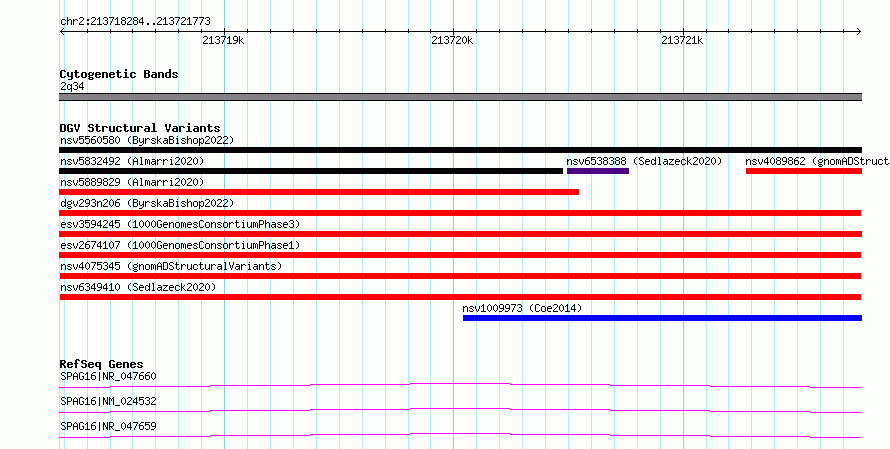Screen dimensions: 890x449
Task: Click the short red nsv4089862 bar
Action: tap(804, 171)
